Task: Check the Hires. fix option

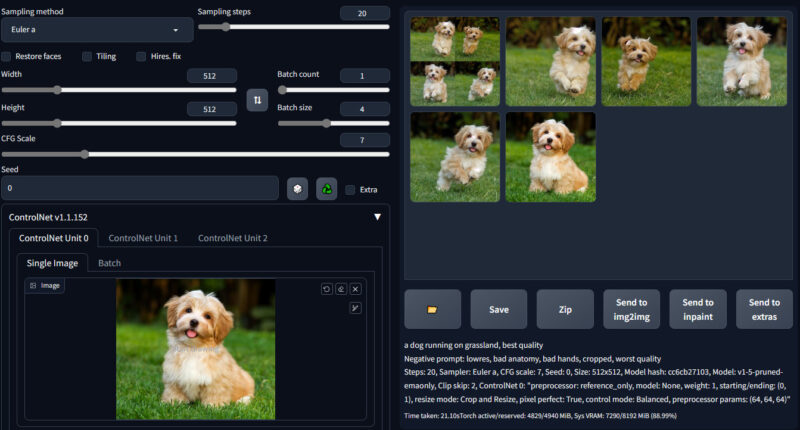Action: pyautogui.click(x=141, y=56)
